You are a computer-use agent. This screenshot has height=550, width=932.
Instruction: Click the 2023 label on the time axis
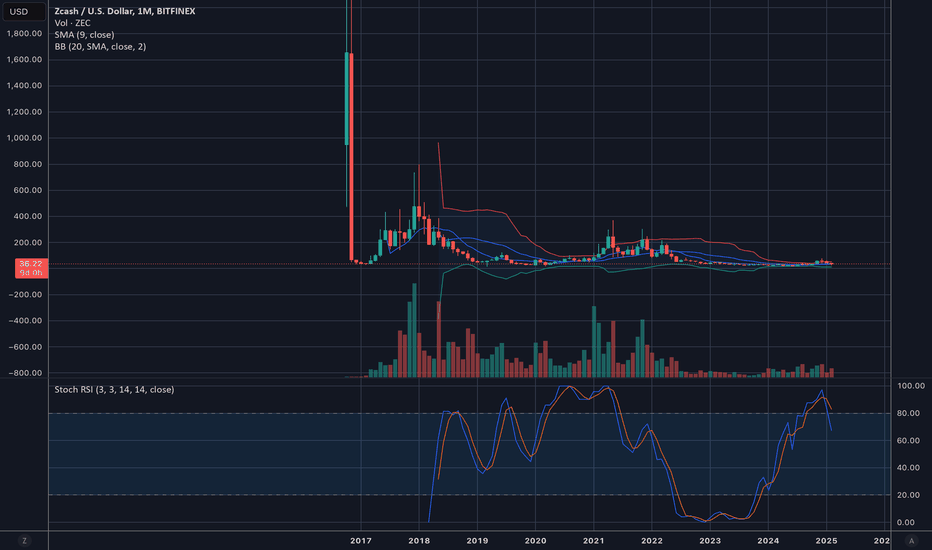pyautogui.click(x=710, y=540)
